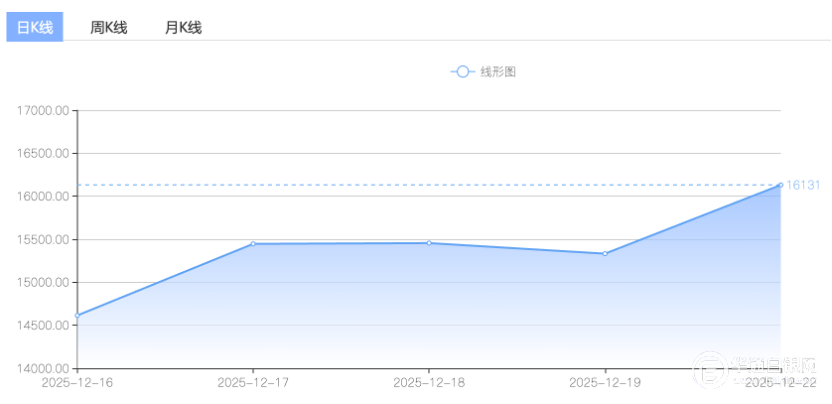Click the 2025-12-18 x-axis date
832x404 pixels.
coord(429,382)
